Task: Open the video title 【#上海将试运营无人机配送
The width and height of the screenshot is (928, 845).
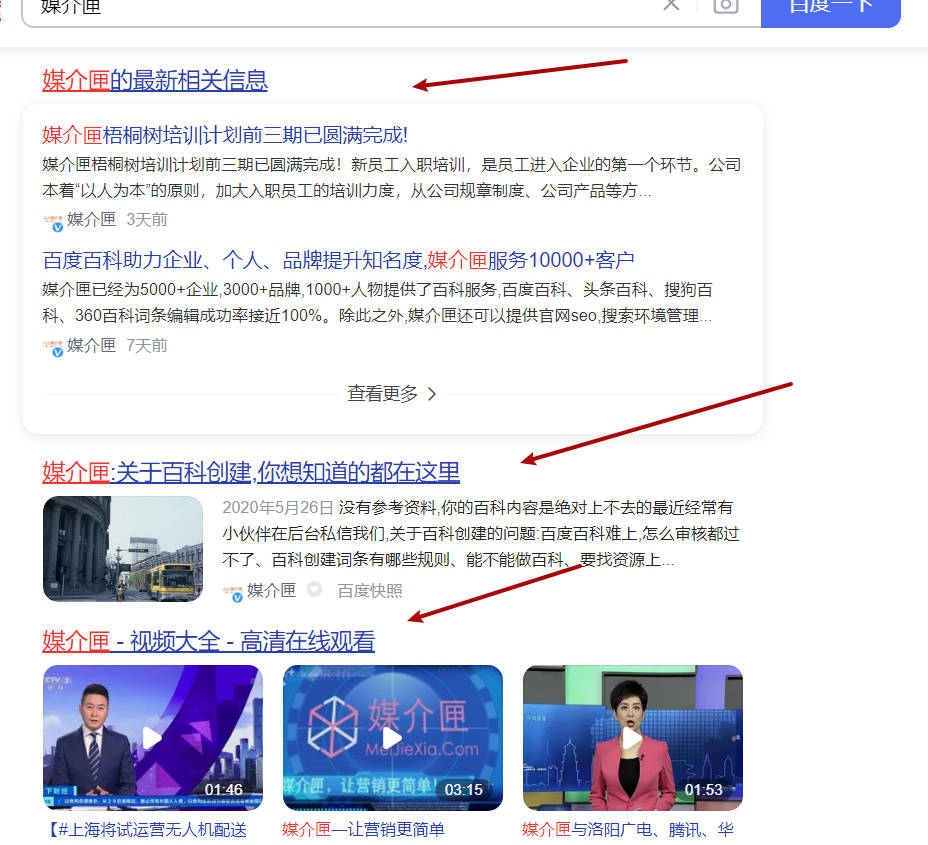Action: point(146,830)
